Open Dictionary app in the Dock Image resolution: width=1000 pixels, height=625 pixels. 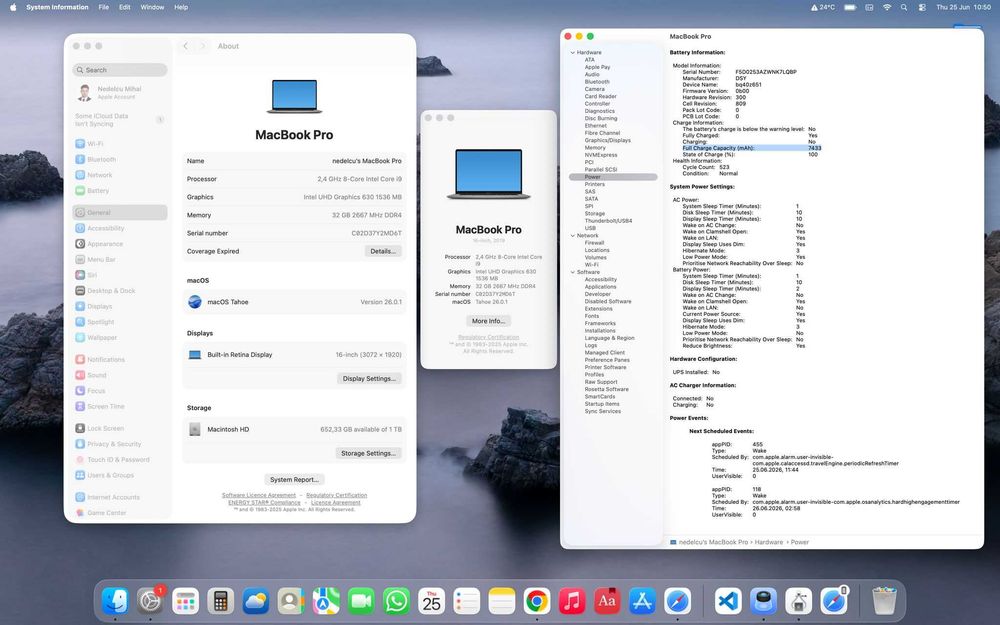(x=607, y=601)
